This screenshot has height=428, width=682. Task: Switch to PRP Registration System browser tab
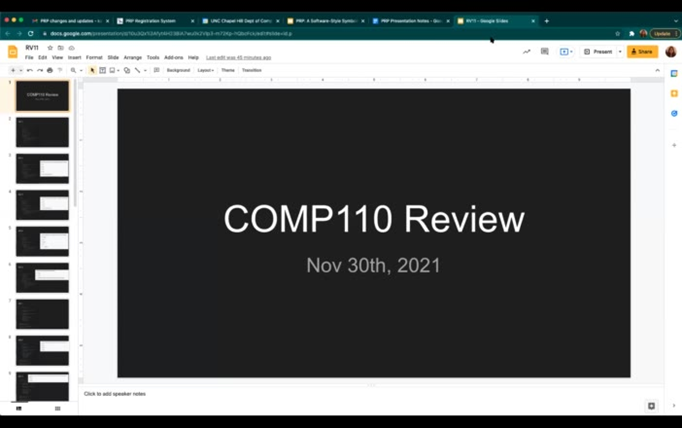click(x=155, y=21)
